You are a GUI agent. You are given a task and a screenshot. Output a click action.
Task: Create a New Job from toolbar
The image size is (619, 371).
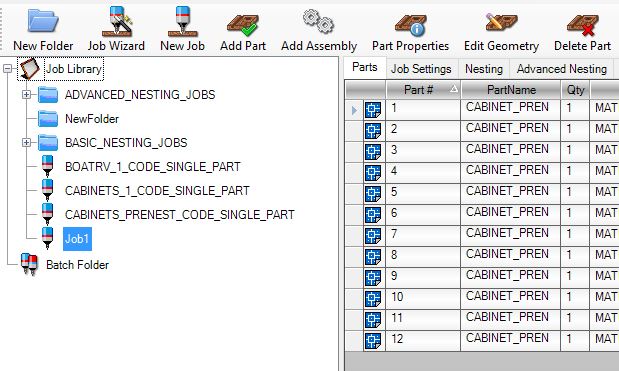click(x=182, y=29)
